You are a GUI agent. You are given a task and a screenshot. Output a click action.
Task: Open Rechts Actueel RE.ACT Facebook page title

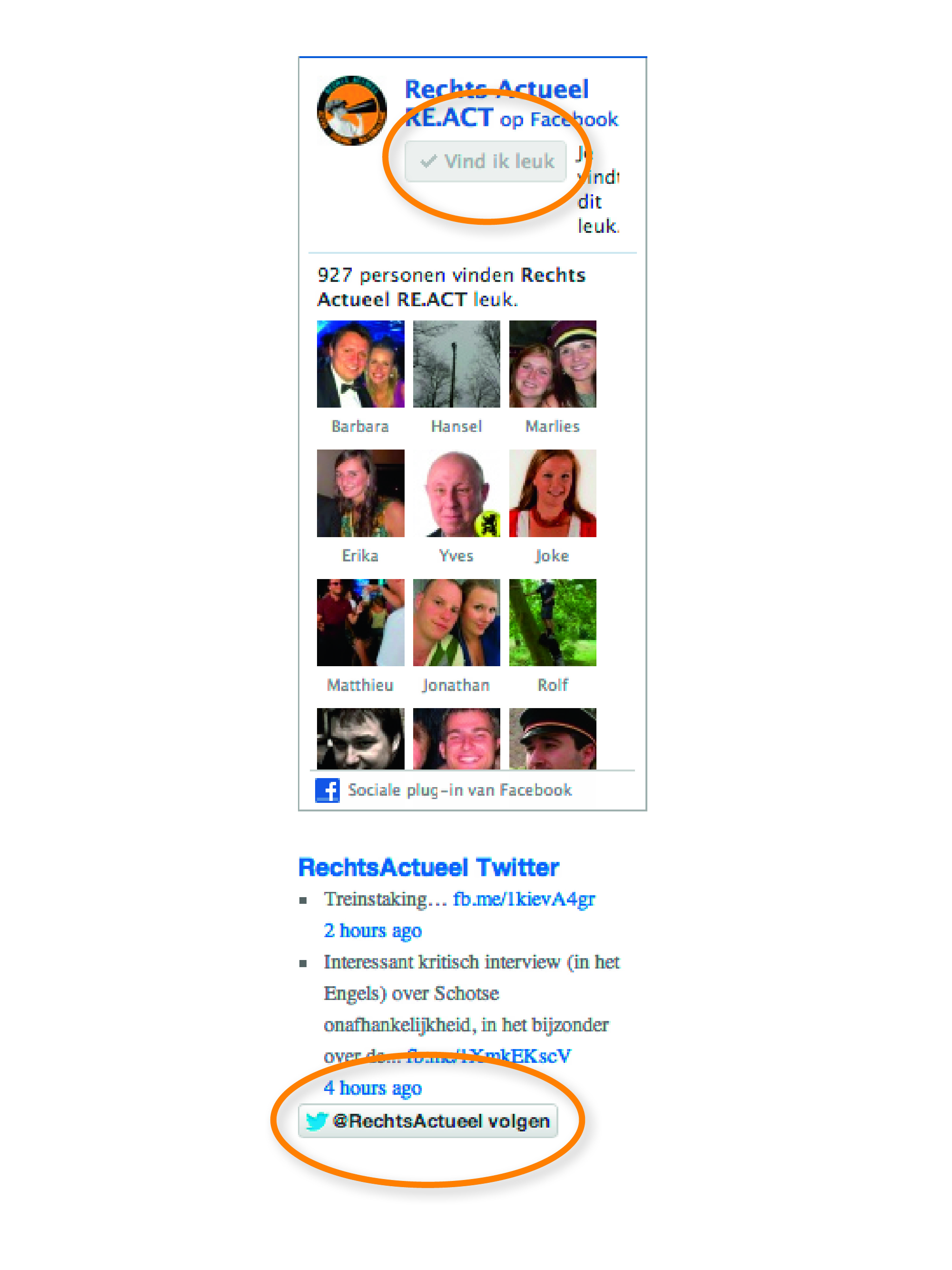tap(496, 103)
